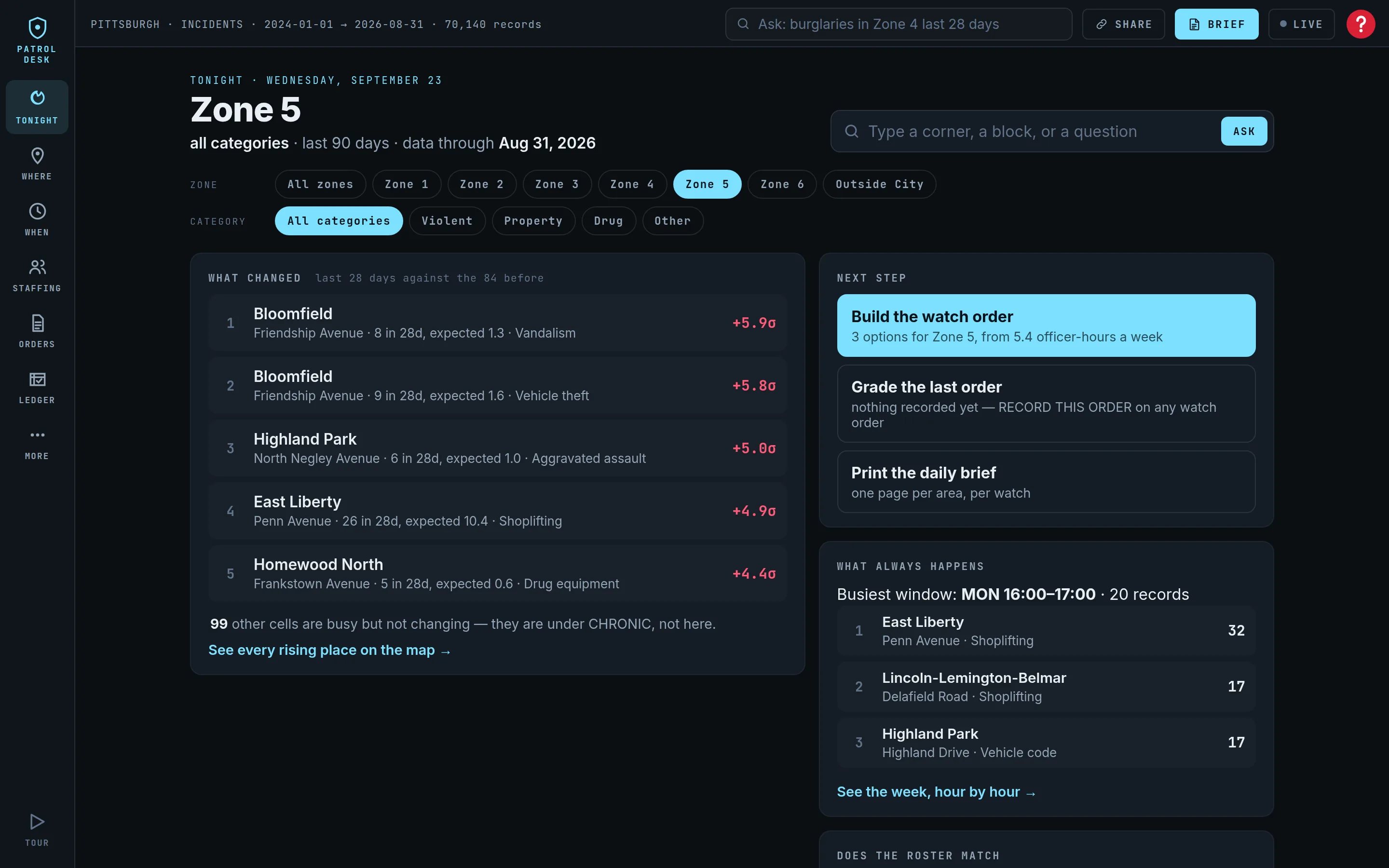
Task: Click Build the watch order card
Action: (1046, 325)
